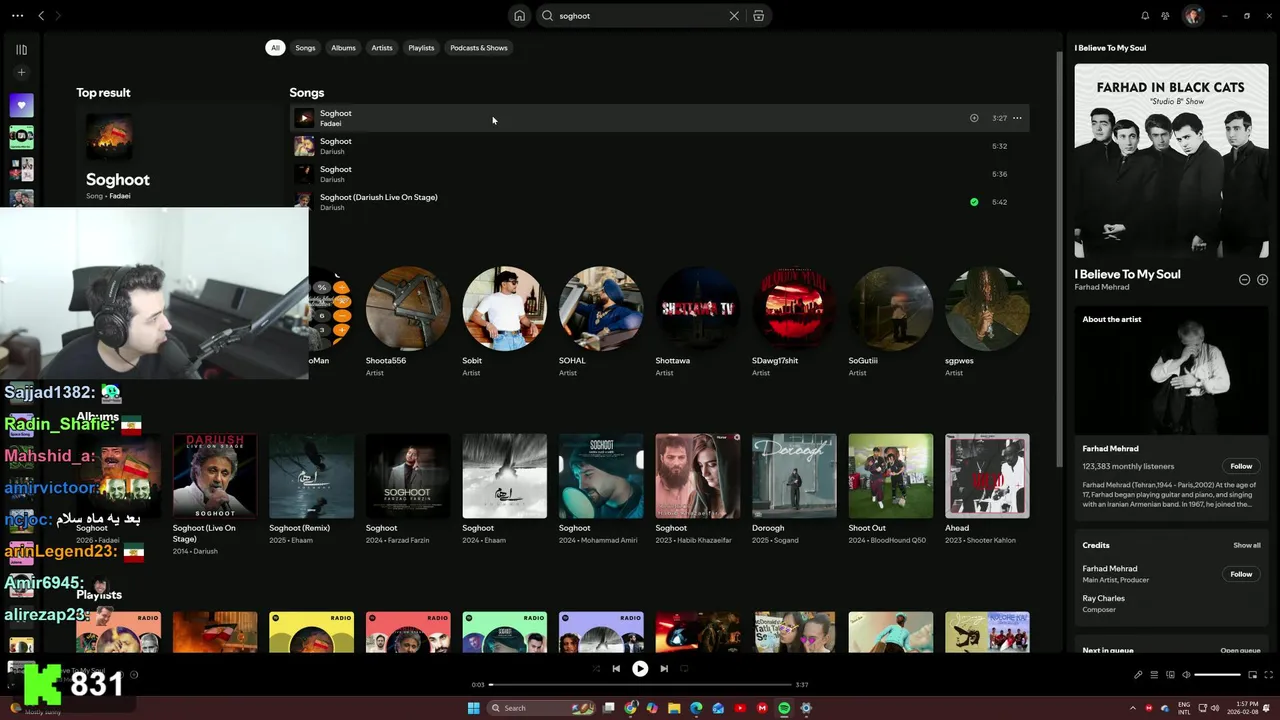This screenshot has width=1280, height=720.
Task: Toggle repeat in player bar
Action: click(684, 669)
